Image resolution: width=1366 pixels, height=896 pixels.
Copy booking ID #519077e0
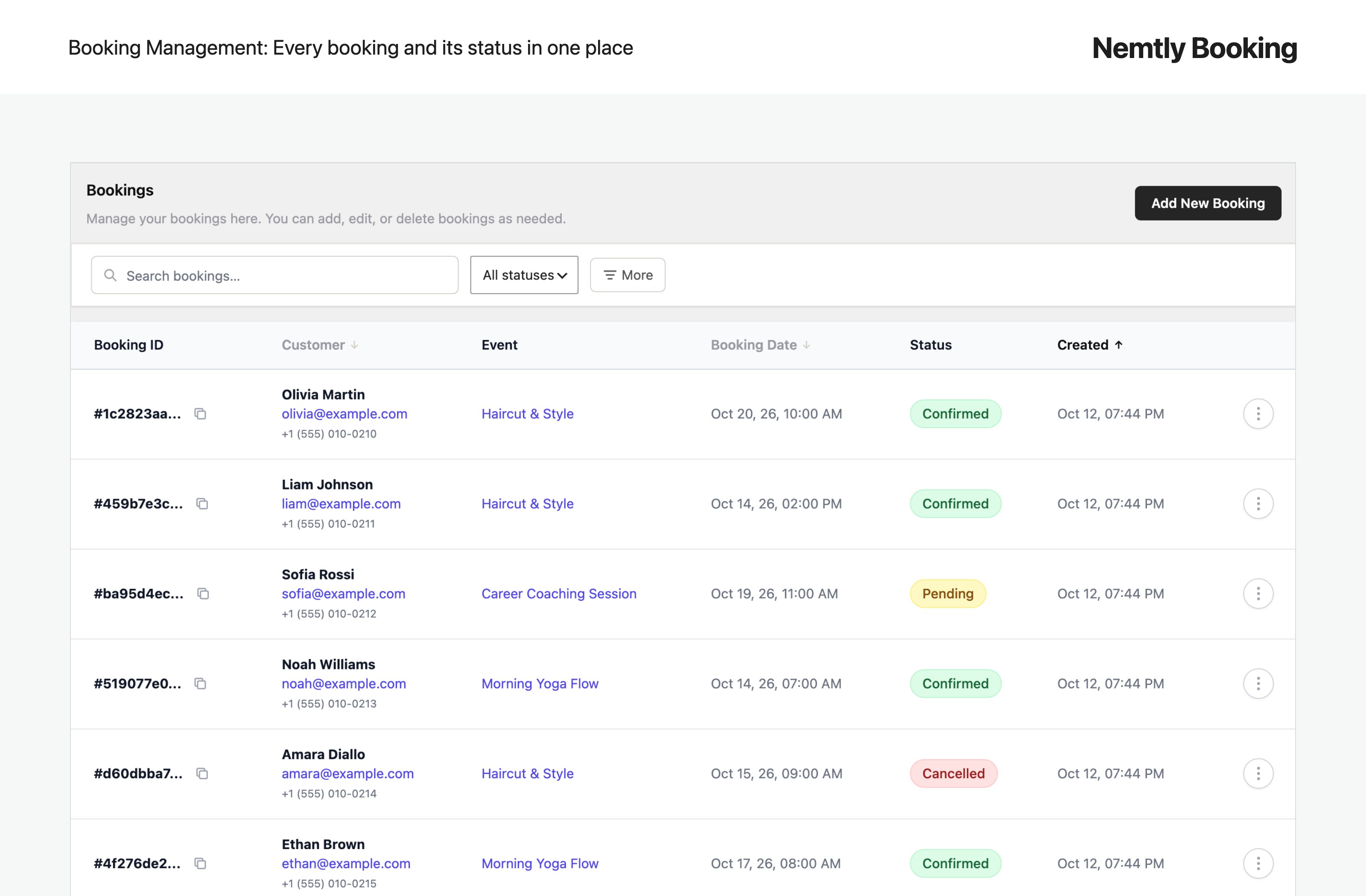(200, 684)
